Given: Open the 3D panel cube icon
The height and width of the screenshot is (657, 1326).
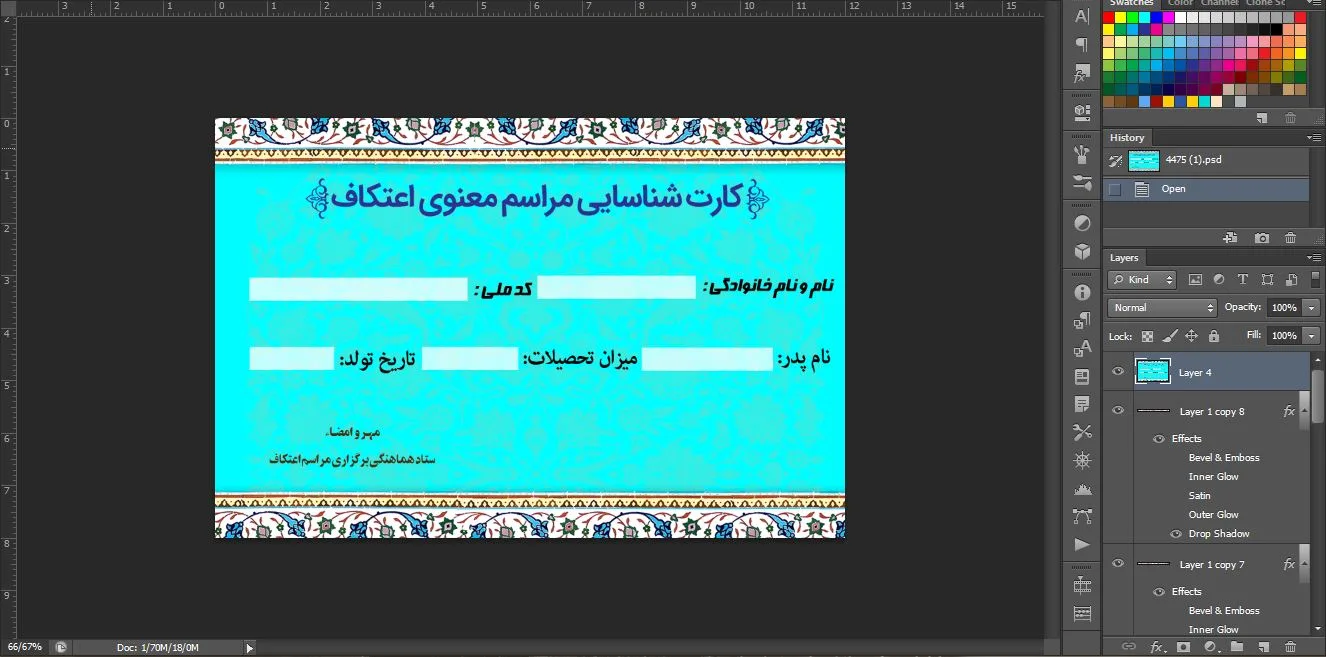Looking at the screenshot, I should (x=1081, y=251).
